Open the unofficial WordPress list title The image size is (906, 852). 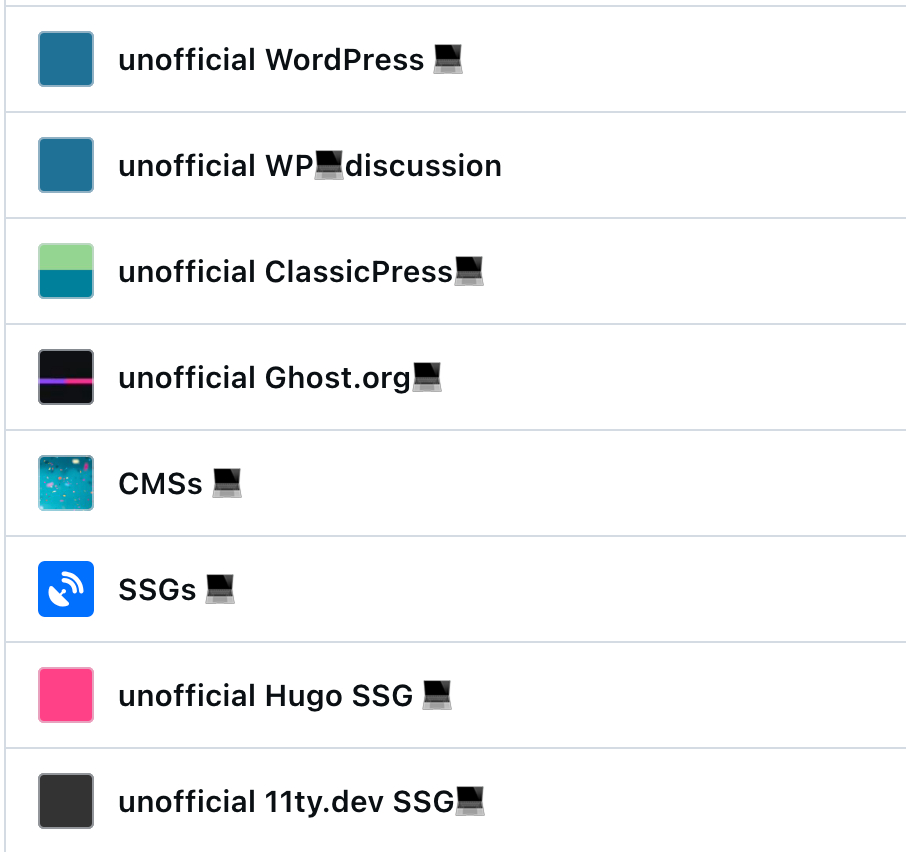pos(271,60)
